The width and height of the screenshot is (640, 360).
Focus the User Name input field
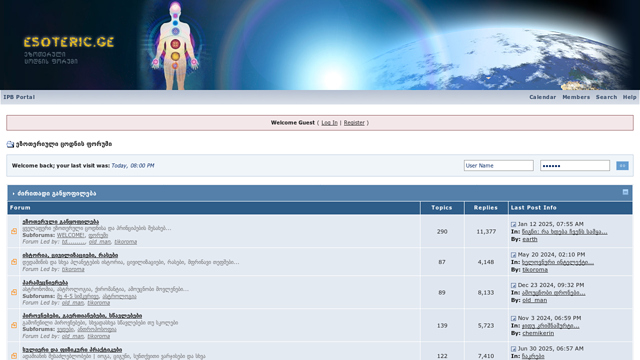tap(498, 165)
